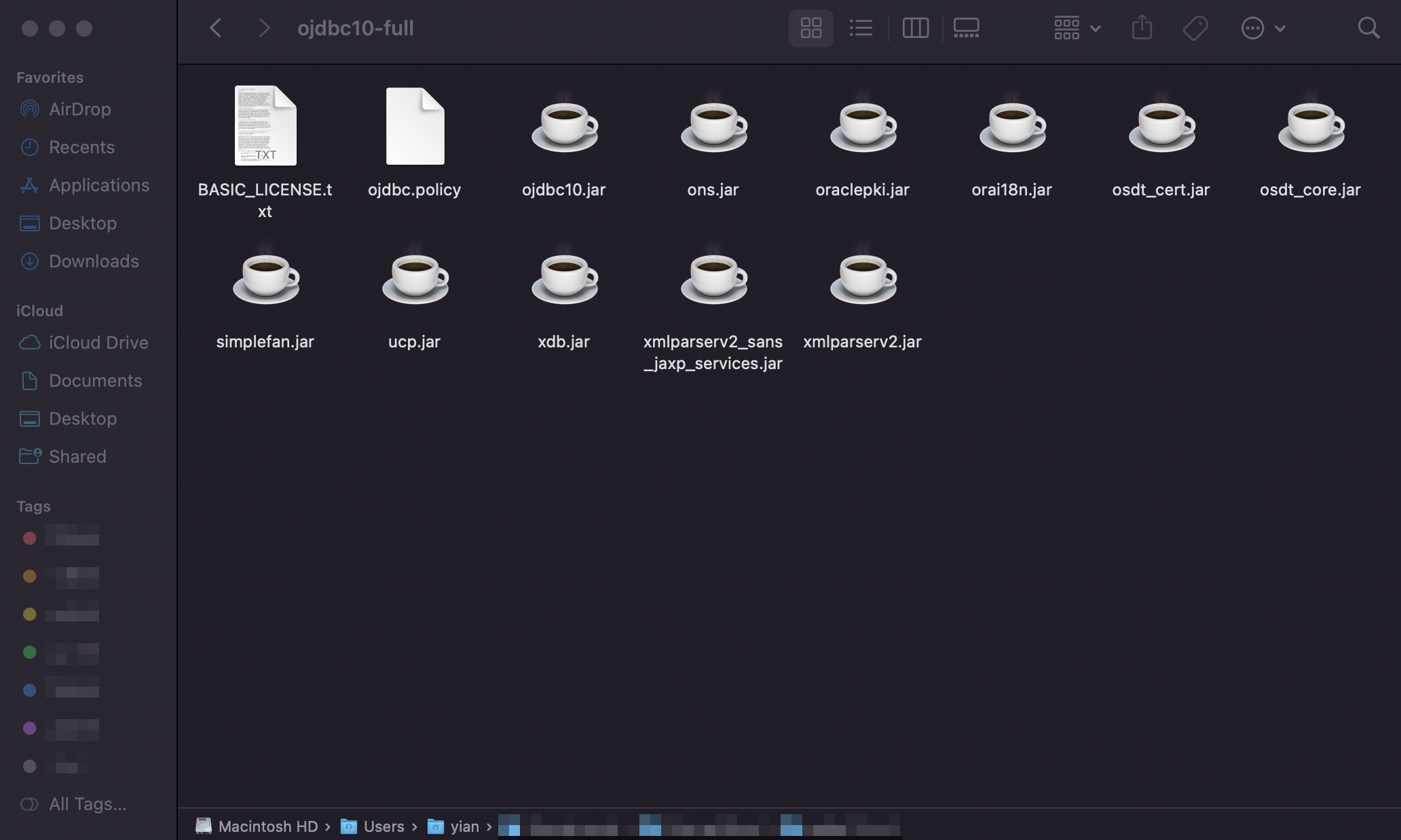Screen dimensions: 1401x840
Task: Select the ojdbc10.jar file
Action: [563, 127]
